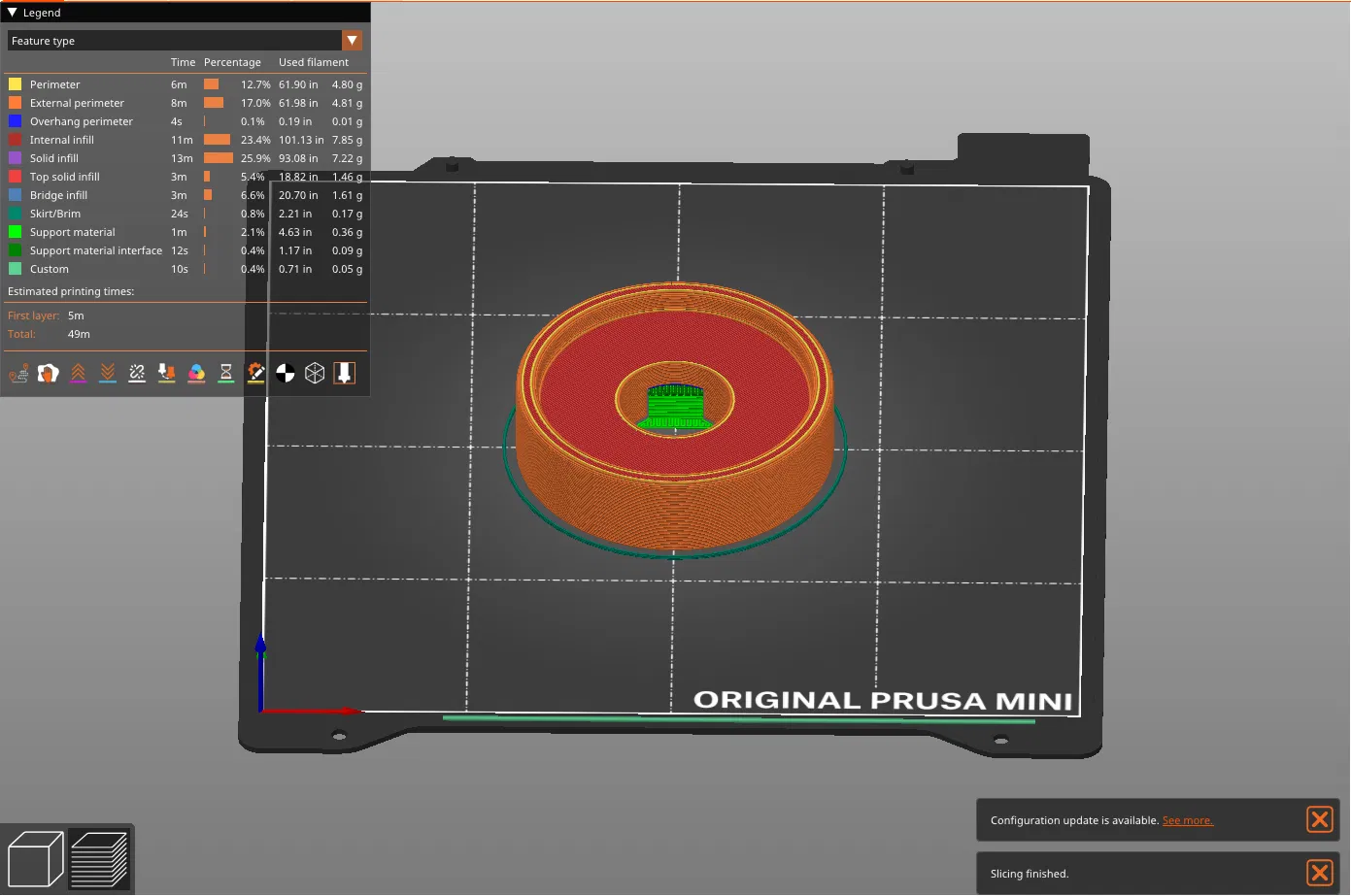Click Bridge infill '20.70 in' value
Screen dimensions: 1351x896
298,195
